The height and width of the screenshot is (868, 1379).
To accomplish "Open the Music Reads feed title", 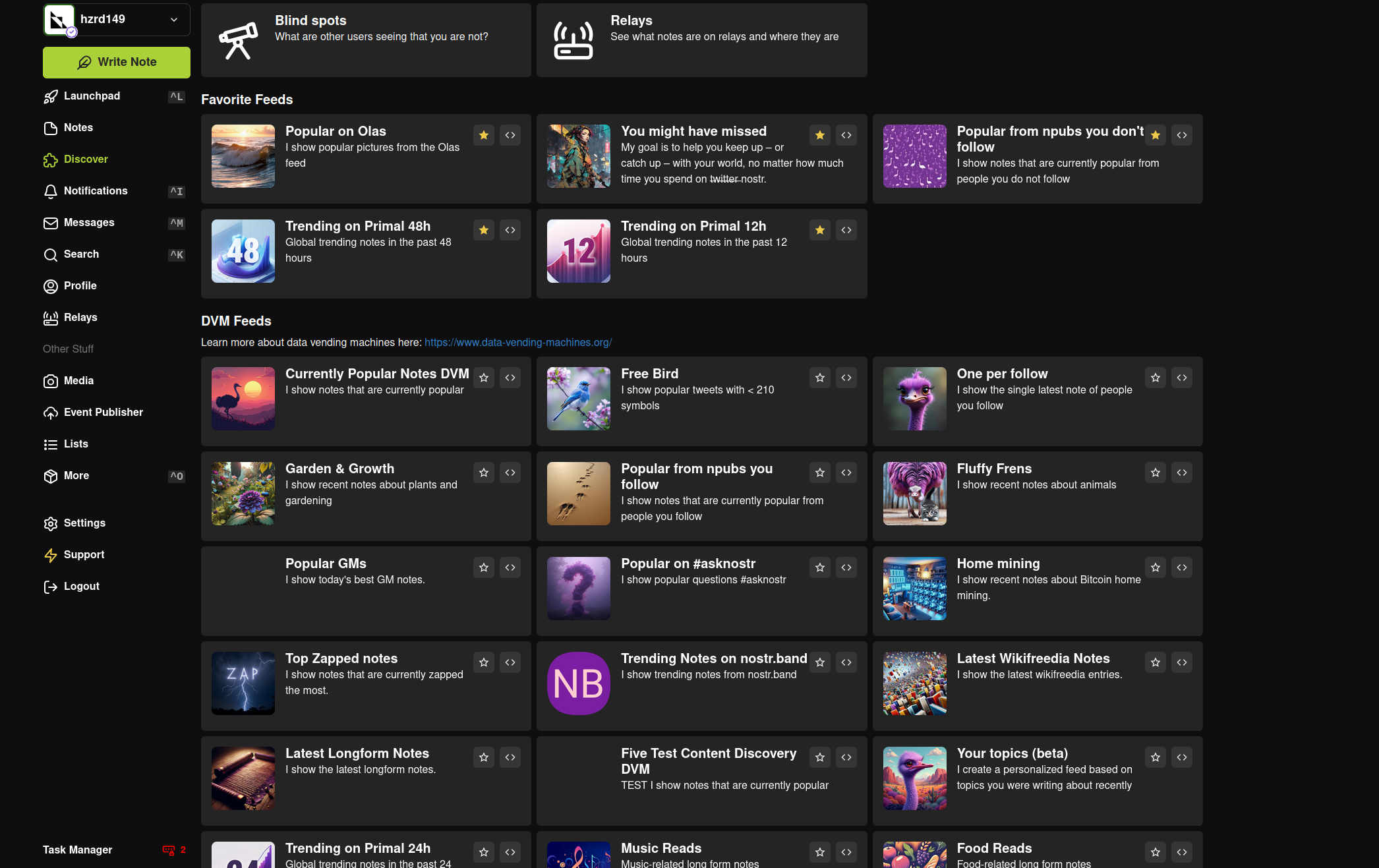I will coord(661,848).
